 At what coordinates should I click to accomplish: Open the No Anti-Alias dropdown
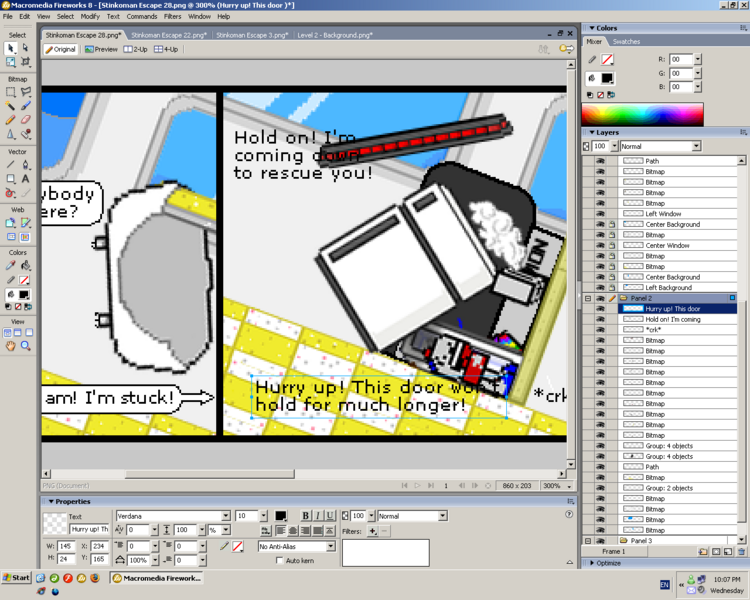[330, 547]
